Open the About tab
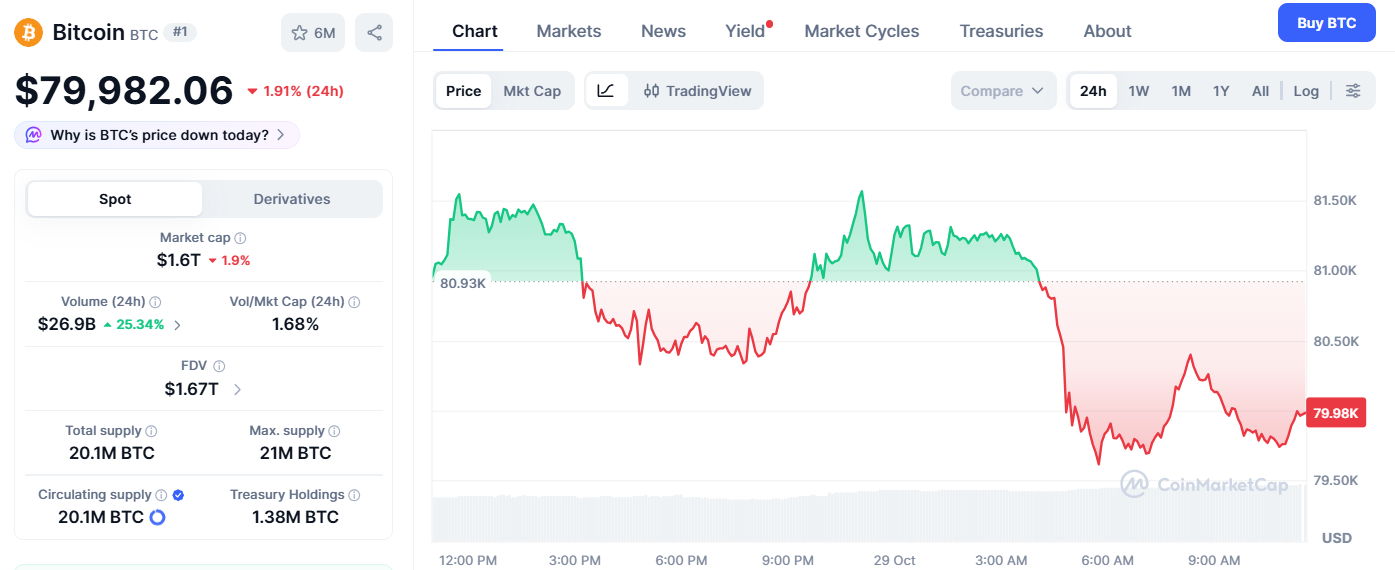The image size is (1395, 570). 1108,31
